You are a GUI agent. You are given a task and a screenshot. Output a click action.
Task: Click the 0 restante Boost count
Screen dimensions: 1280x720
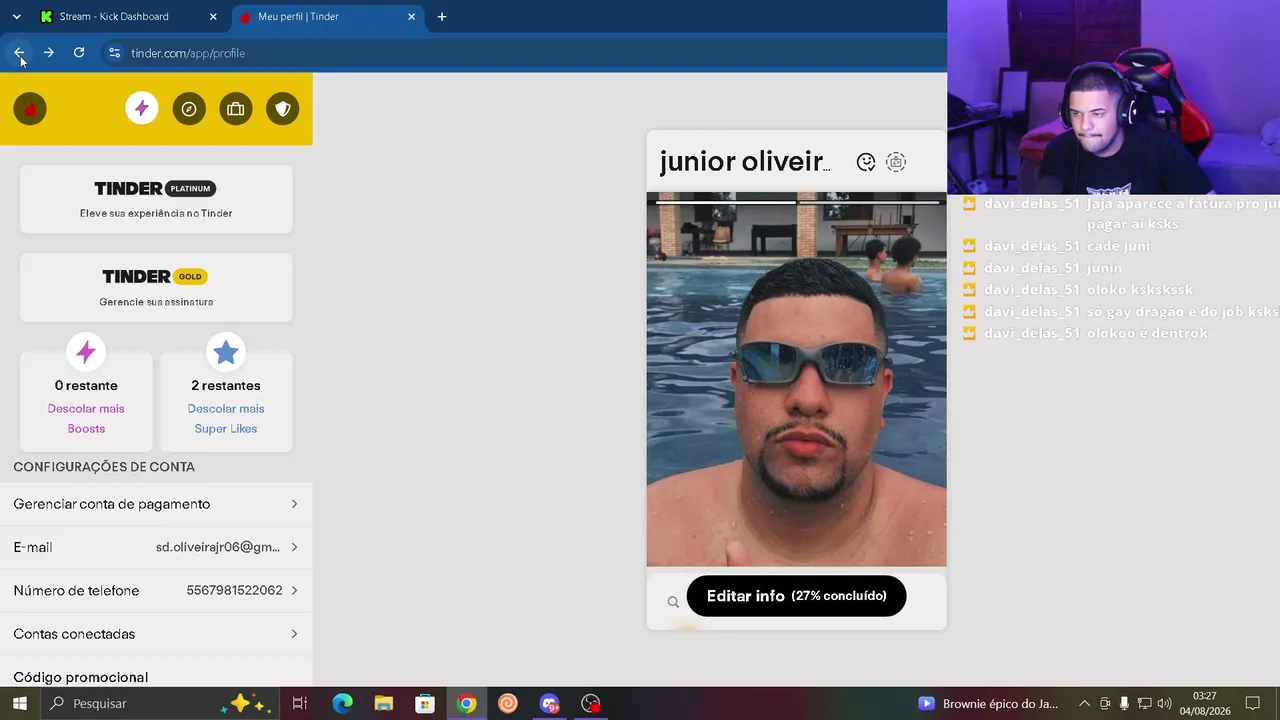[x=86, y=386]
